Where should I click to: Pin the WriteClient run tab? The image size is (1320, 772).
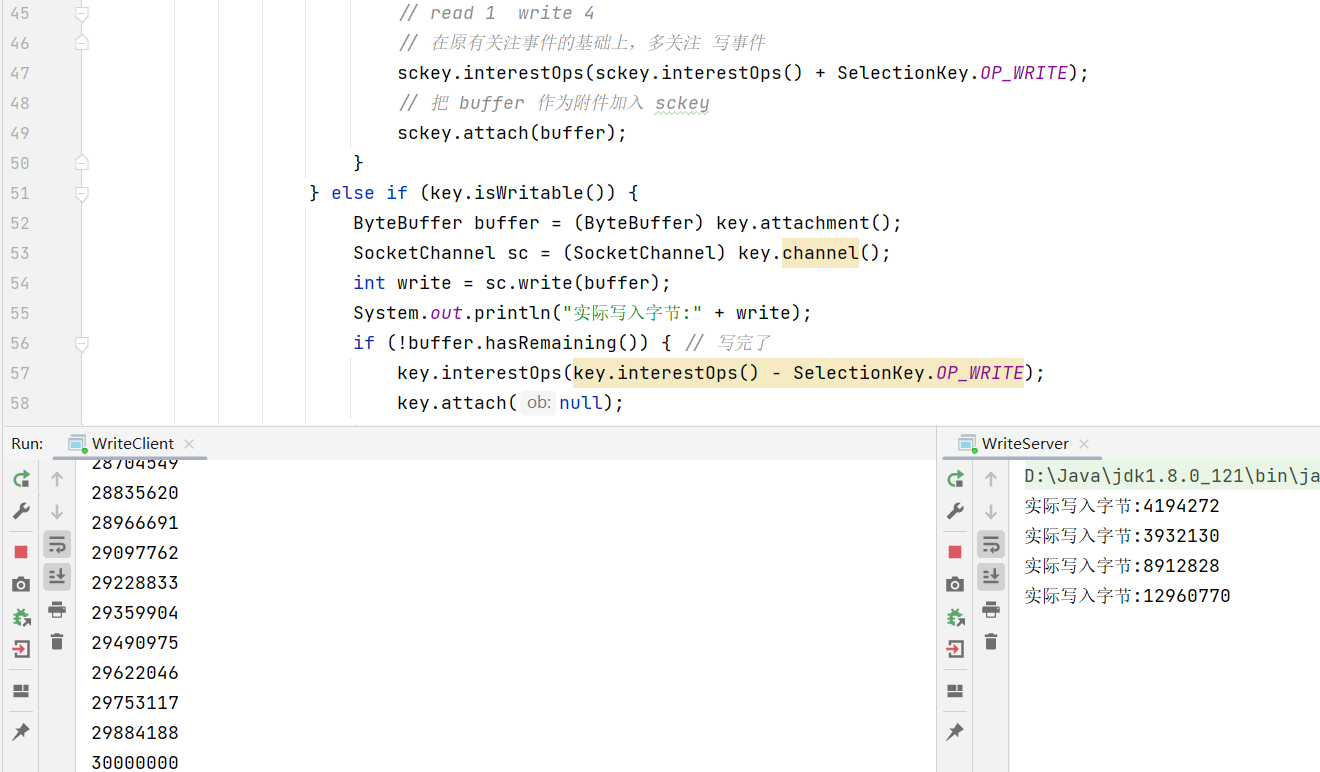pos(21,732)
